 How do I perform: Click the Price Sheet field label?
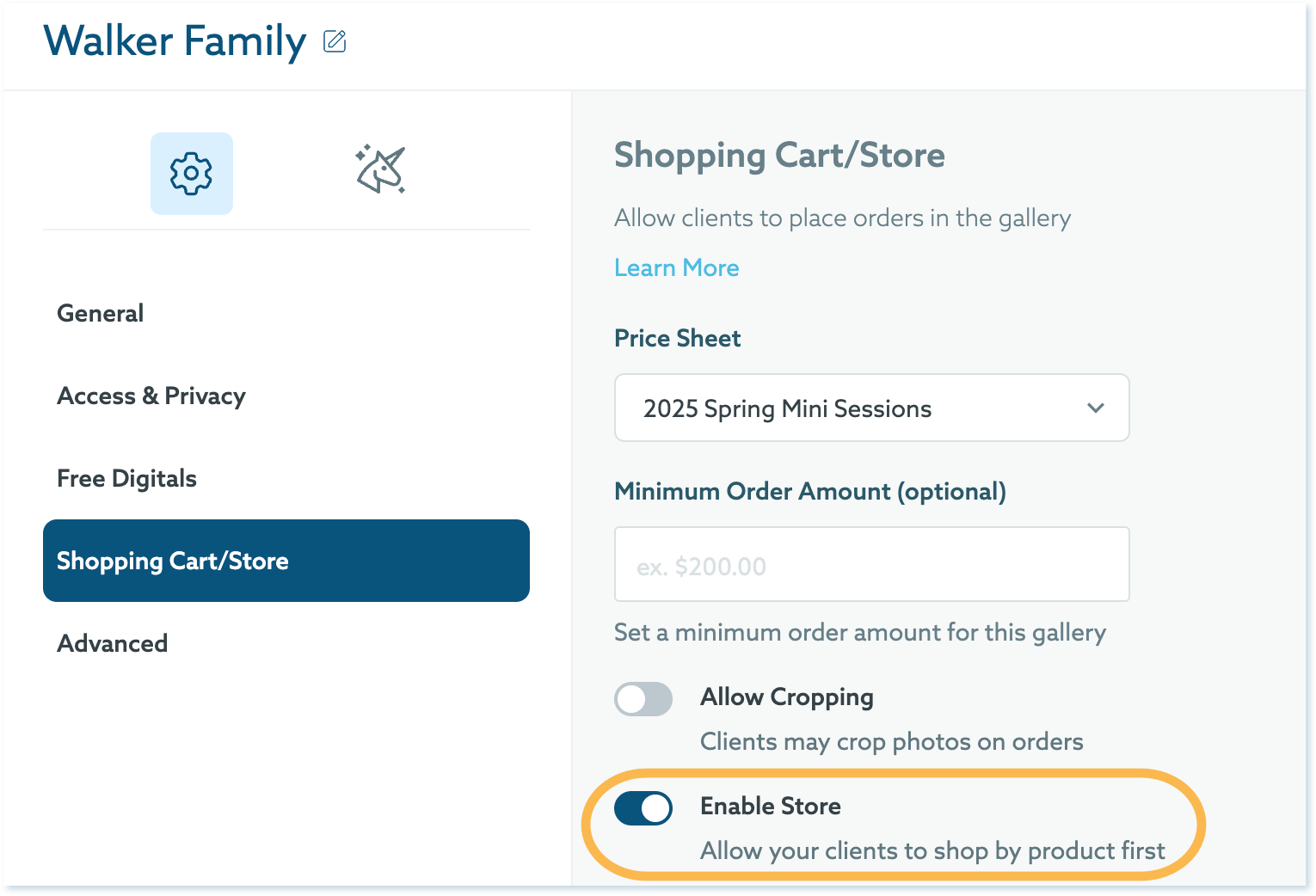click(678, 338)
